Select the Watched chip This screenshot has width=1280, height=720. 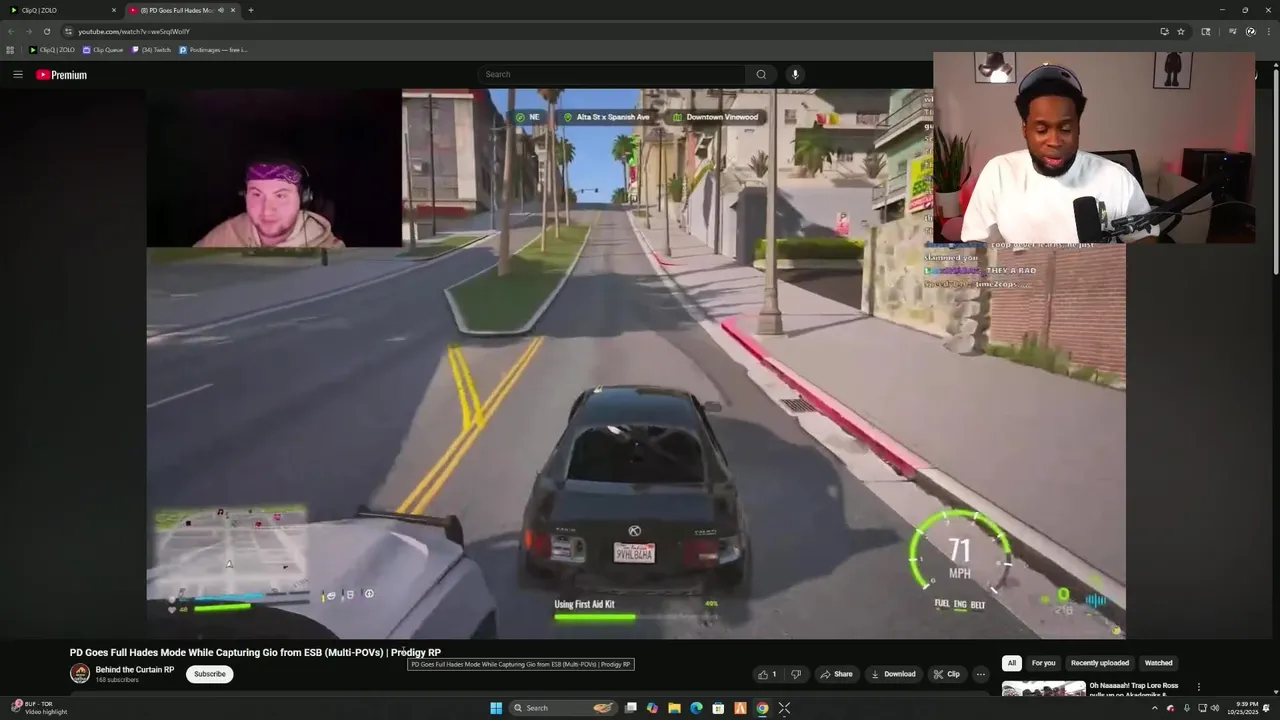pos(1158,663)
